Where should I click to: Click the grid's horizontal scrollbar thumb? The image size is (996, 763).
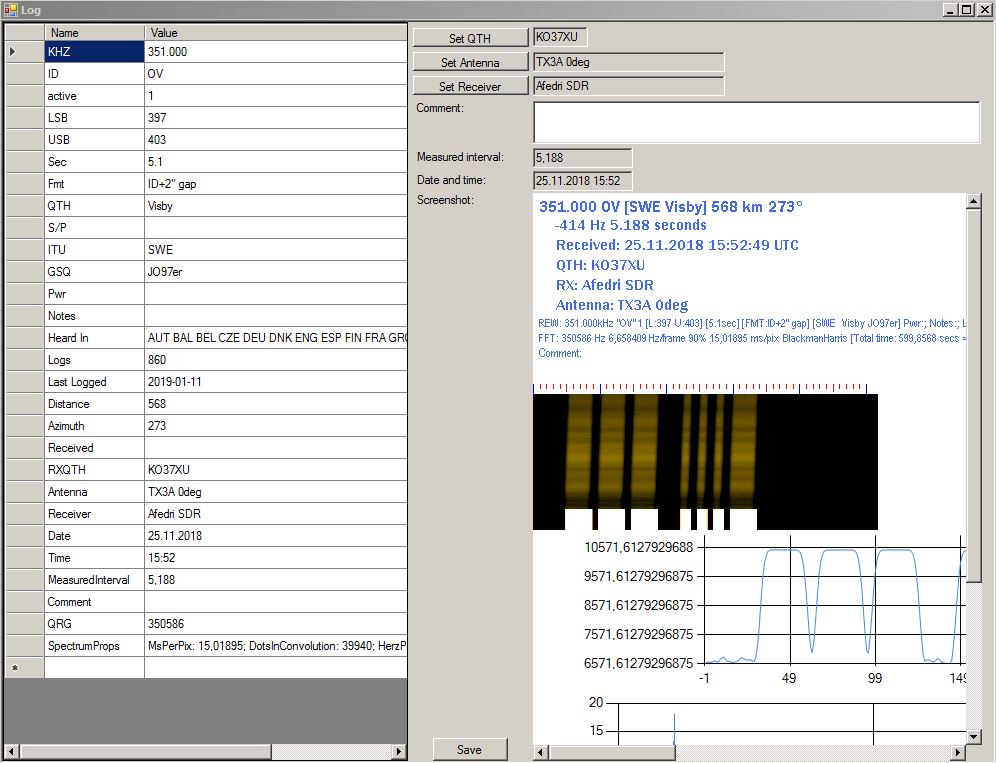click(146, 751)
